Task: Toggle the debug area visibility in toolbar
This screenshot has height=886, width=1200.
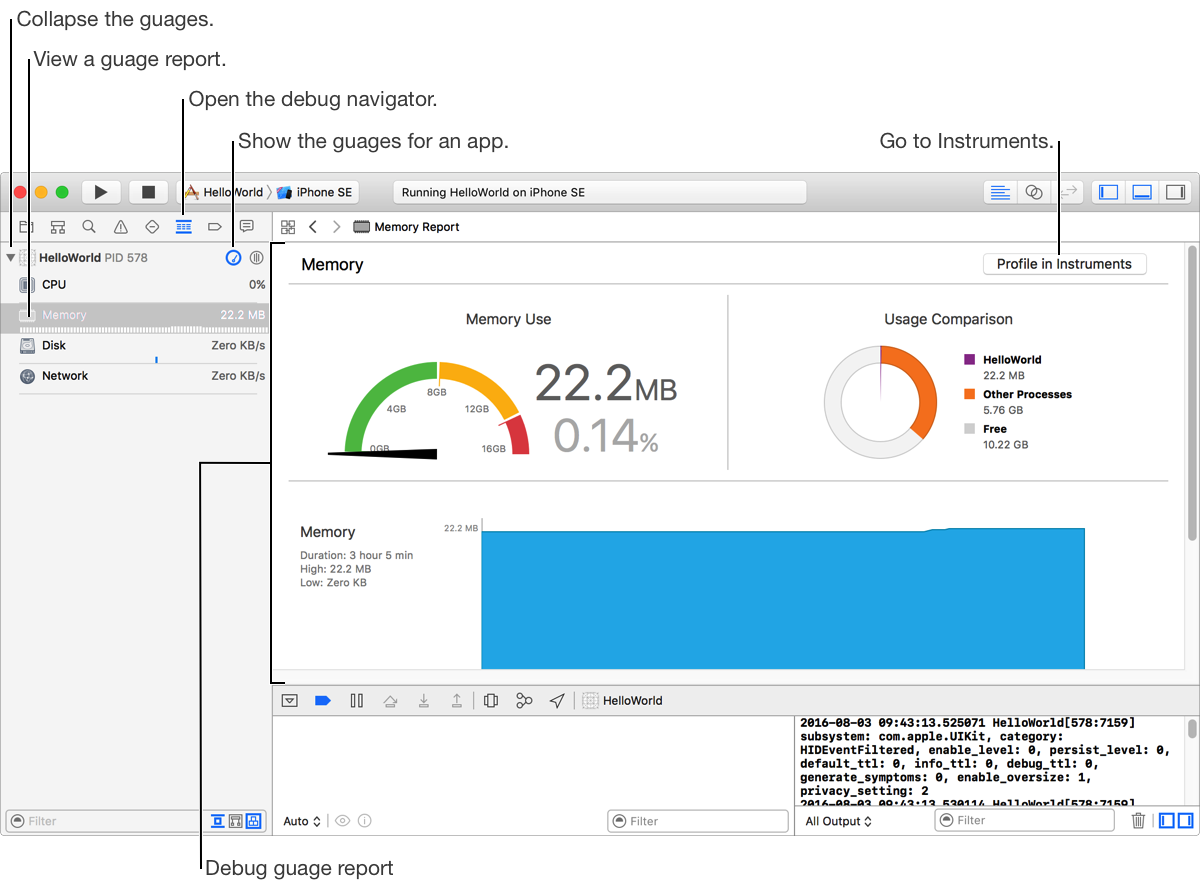Action: 1142,192
